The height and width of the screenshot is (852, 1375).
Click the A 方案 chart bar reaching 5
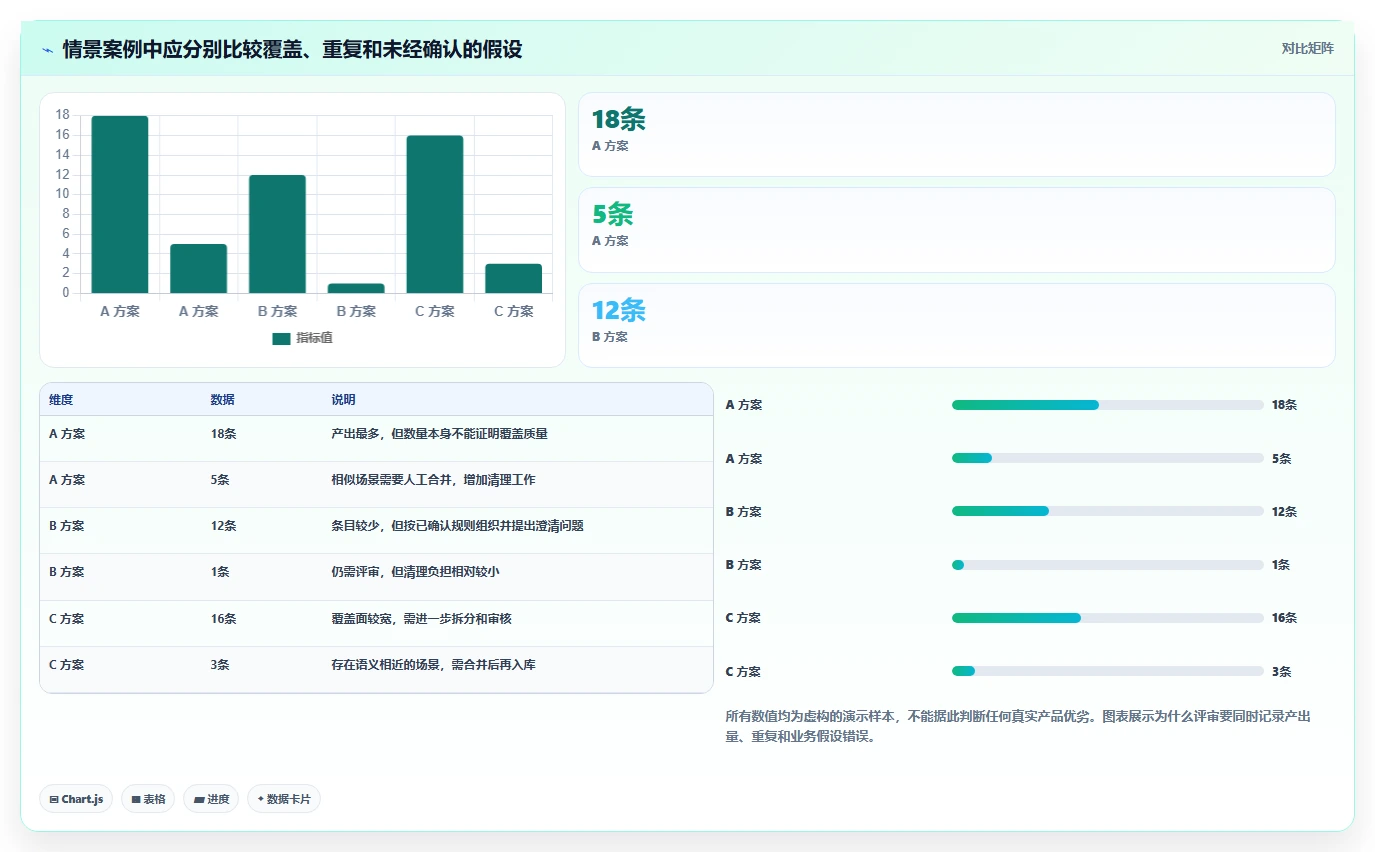(198, 269)
